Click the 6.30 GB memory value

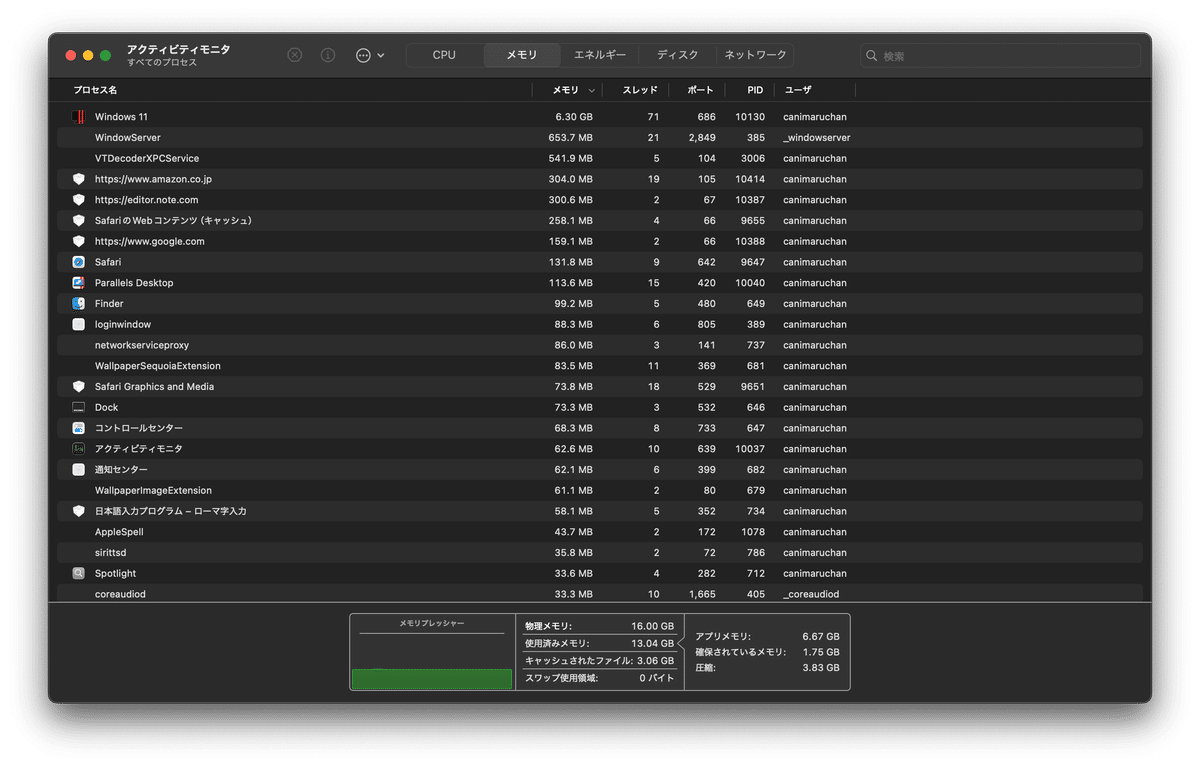[574, 117]
